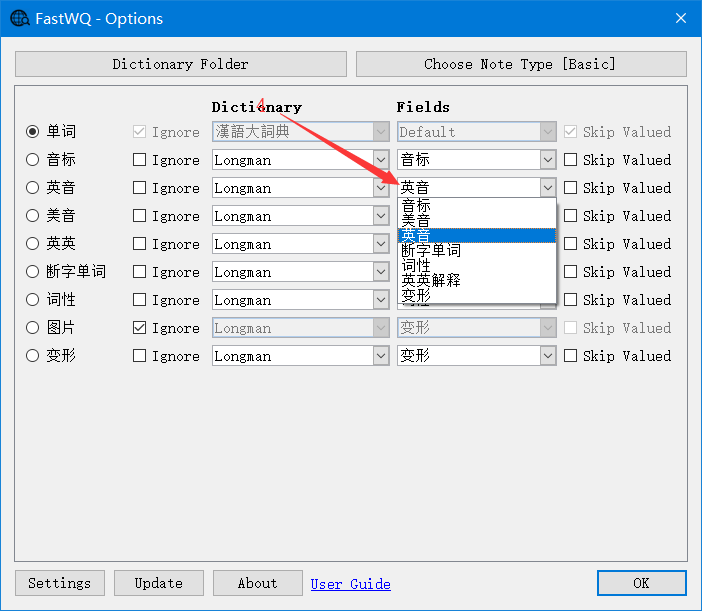Enable Ignore checkbox for the 音标 row

pyautogui.click(x=140, y=160)
